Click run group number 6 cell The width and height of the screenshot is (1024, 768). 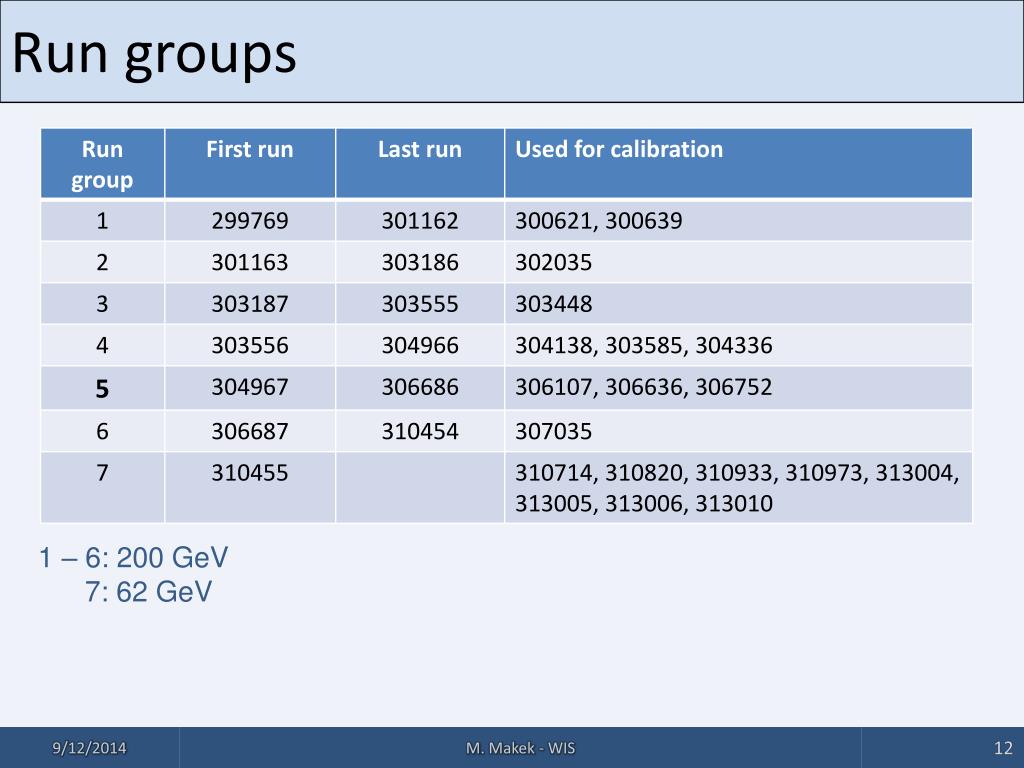pyautogui.click(x=103, y=432)
